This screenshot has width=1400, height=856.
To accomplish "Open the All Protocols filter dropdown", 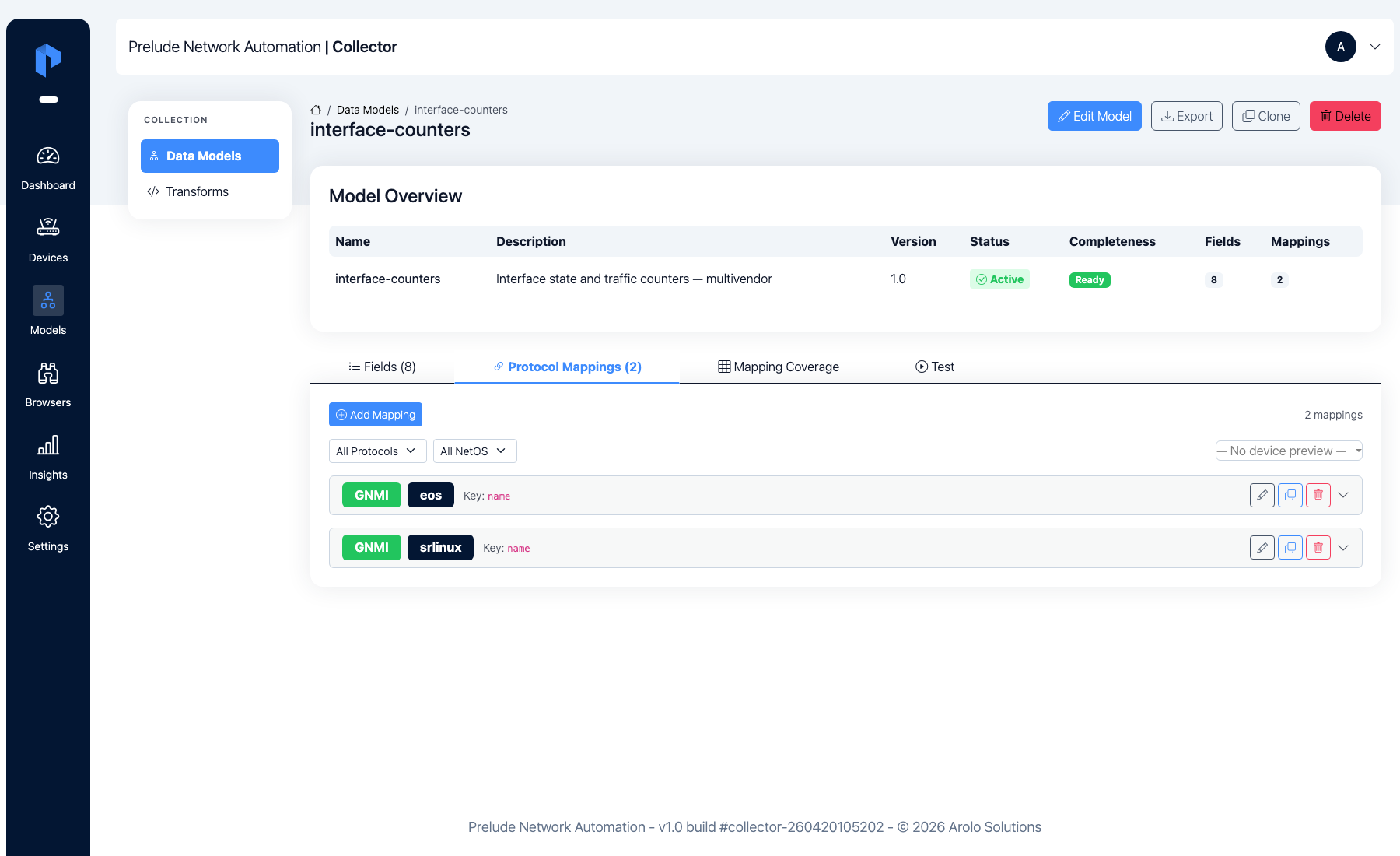I will point(377,451).
